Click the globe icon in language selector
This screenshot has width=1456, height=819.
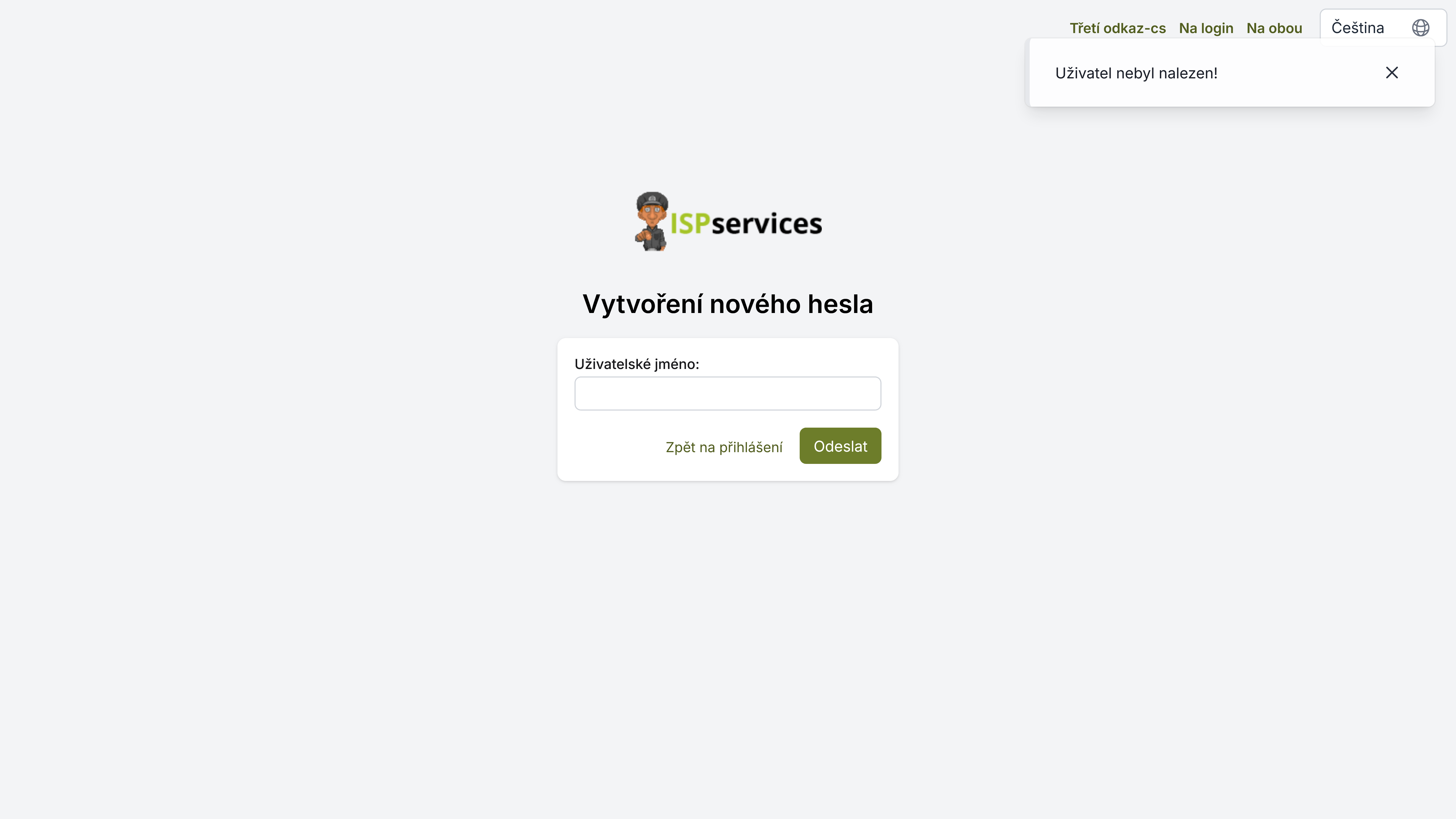coord(1420,28)
